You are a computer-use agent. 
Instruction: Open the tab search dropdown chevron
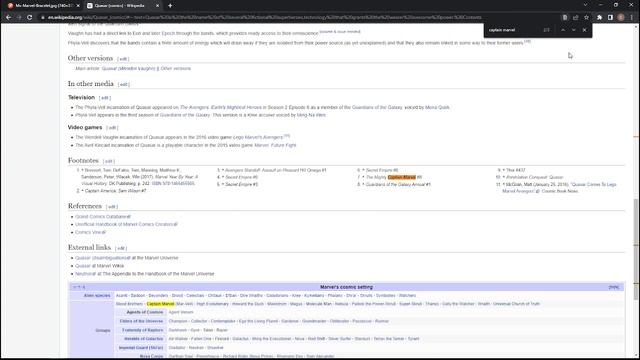[x=585, y=5]
